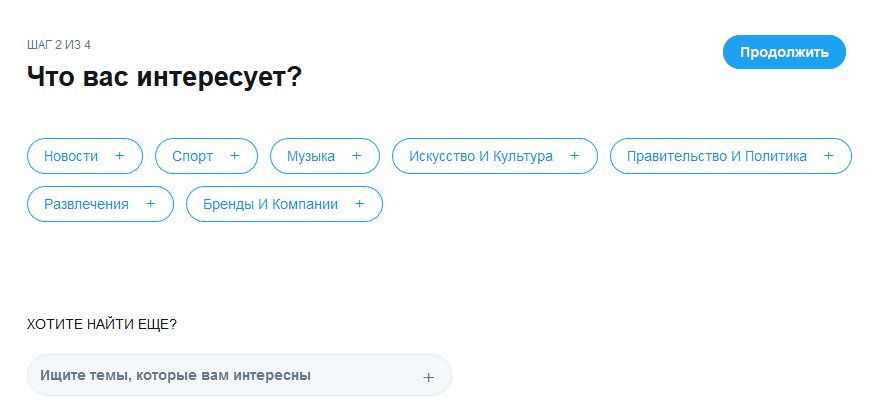
Task: Select the Новости topic label
Action: pyautogui.click(x=71, y=156)
